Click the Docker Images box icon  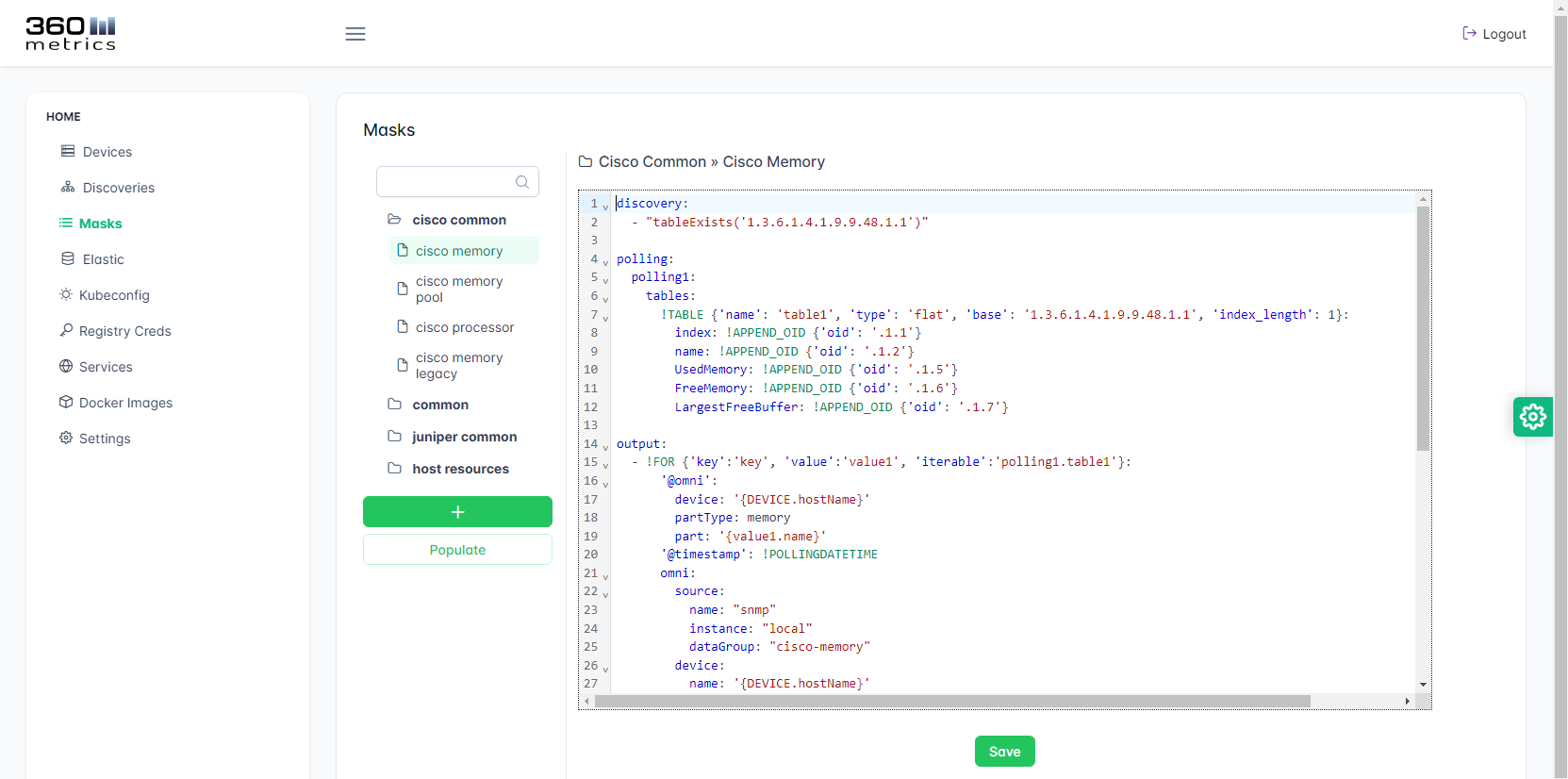(66, 402)
